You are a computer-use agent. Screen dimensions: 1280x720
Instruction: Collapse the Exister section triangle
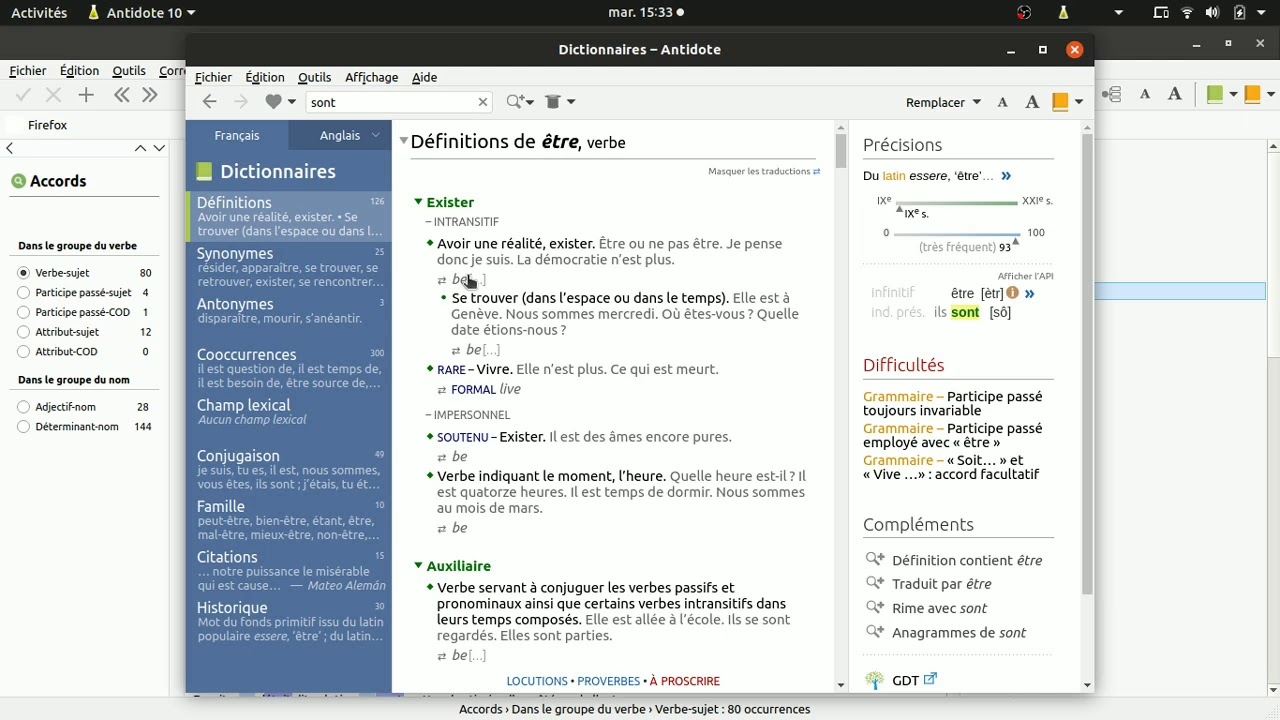click(419, 202)
